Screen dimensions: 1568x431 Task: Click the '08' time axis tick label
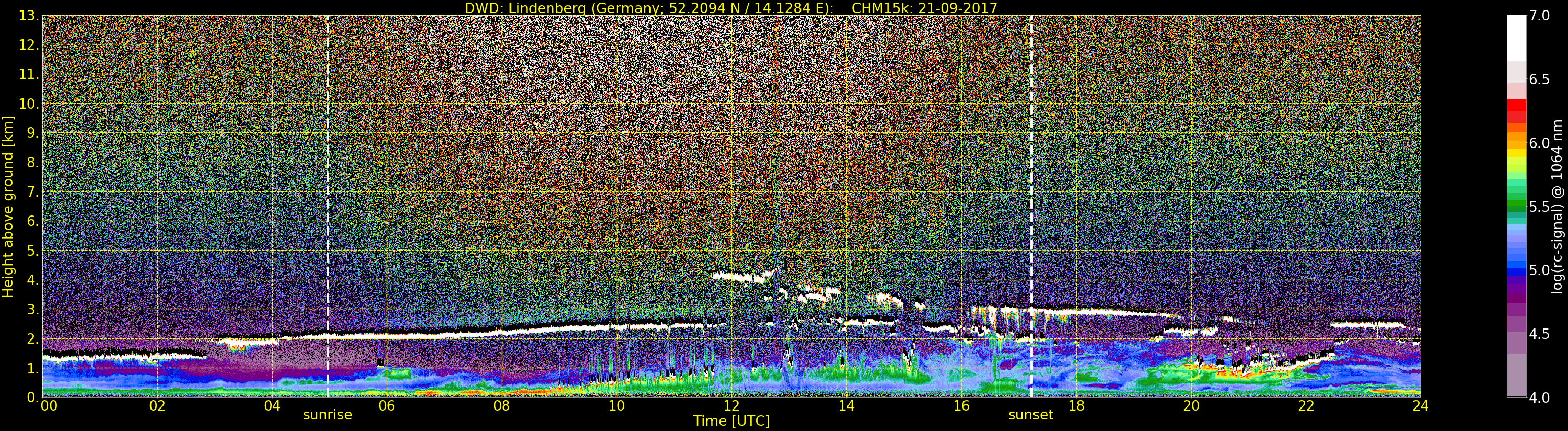tap(502, 405)
